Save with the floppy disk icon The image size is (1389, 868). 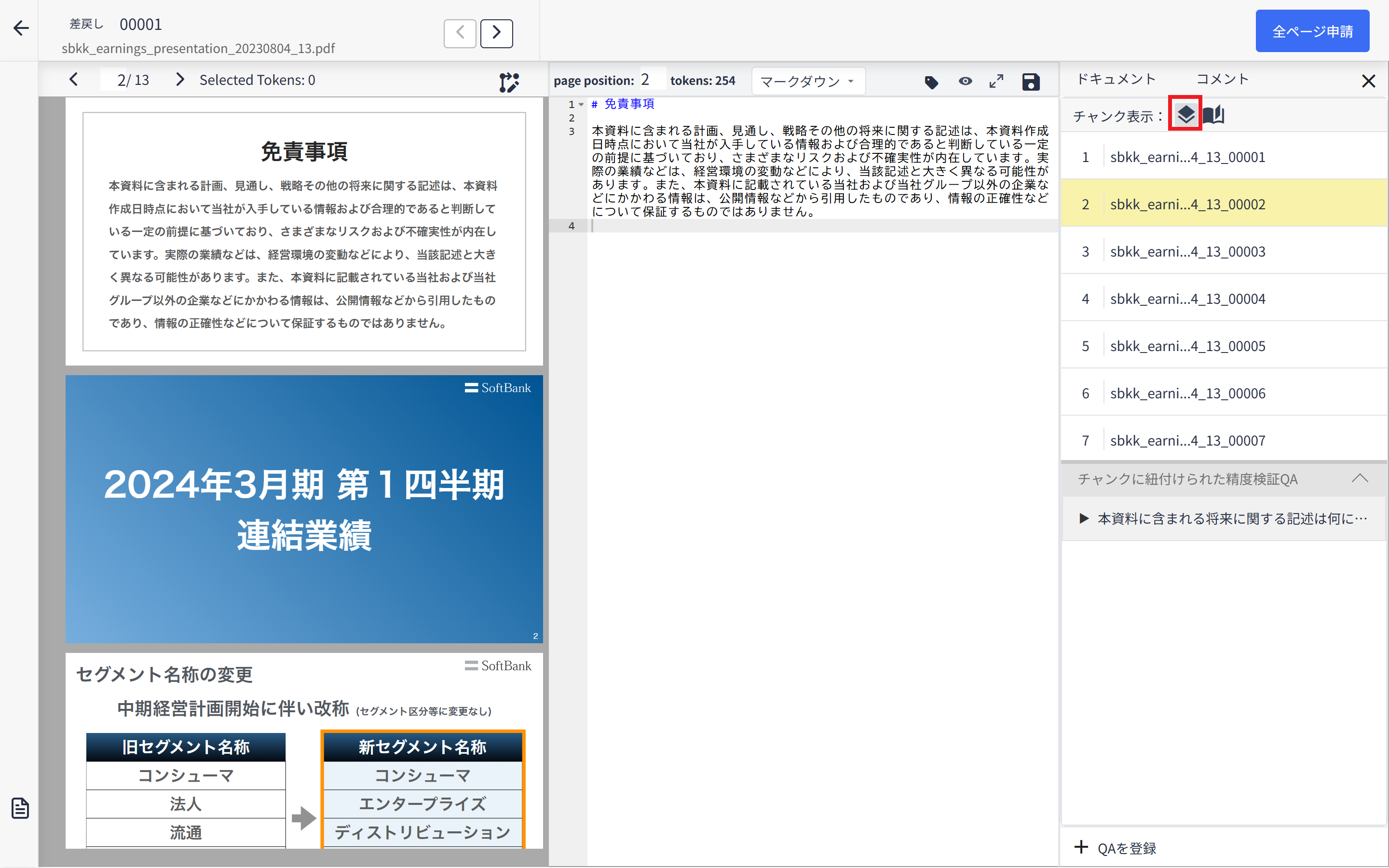click(x=1031, y=82)
